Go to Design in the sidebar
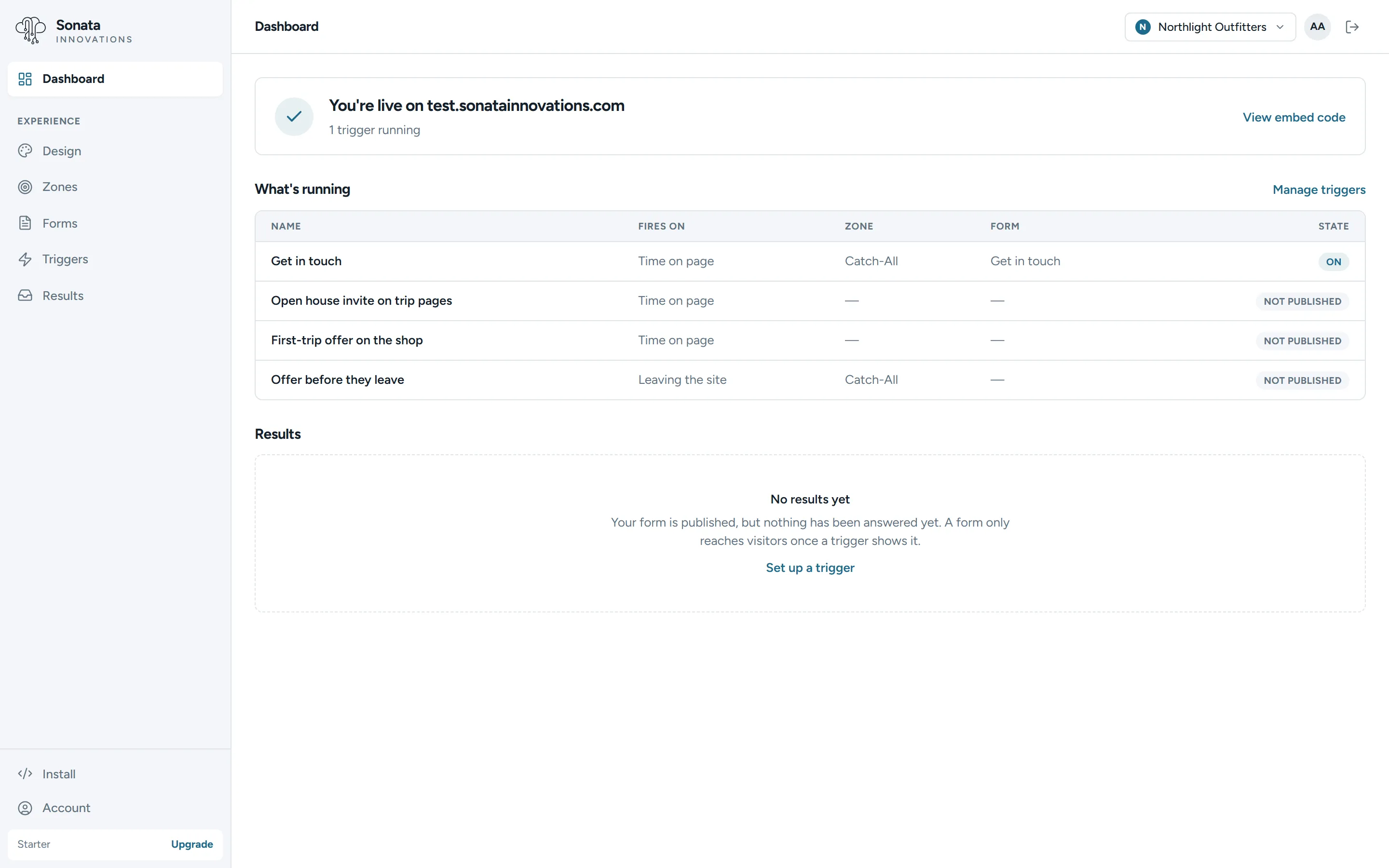Image resolution: width=1389 pixels, height=868 pixels. tap(115, 151)
